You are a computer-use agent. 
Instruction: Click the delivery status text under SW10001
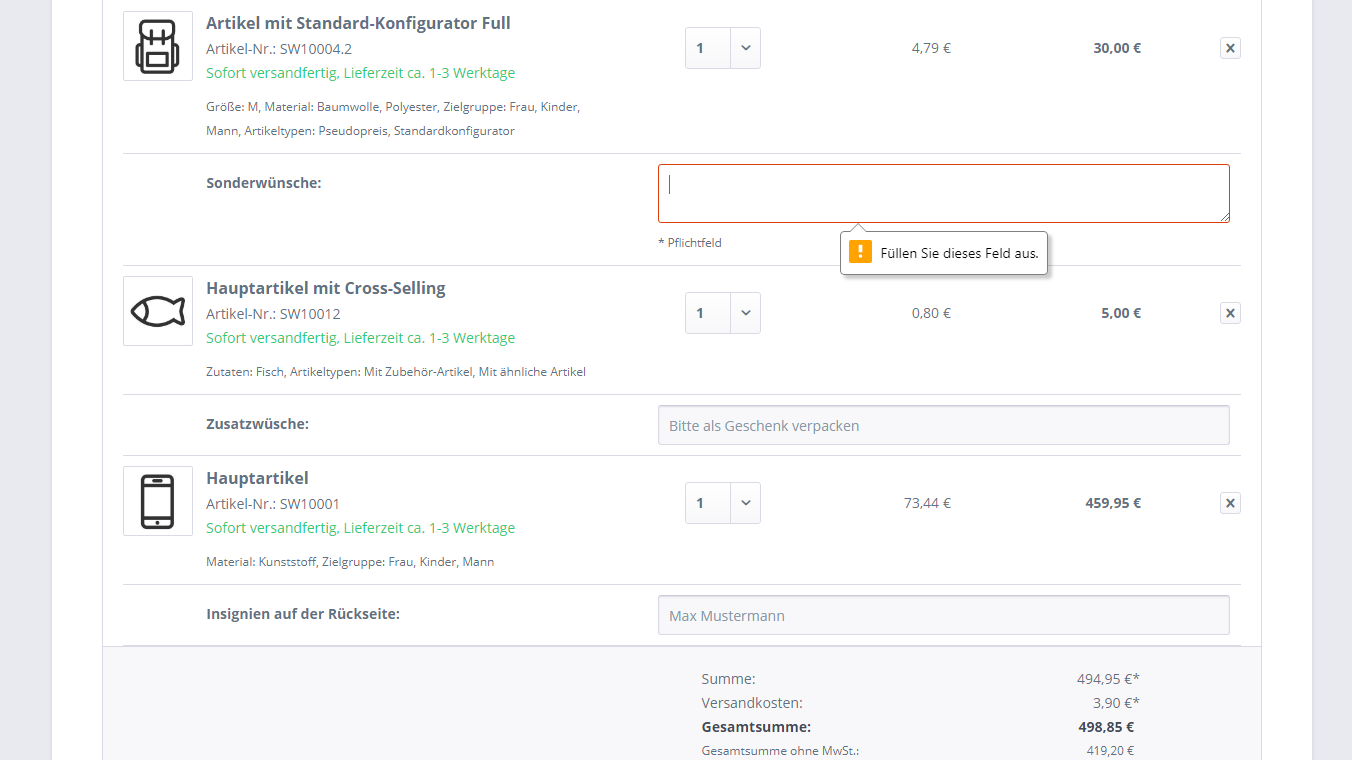pyautogui.click(x=361, y=528)
